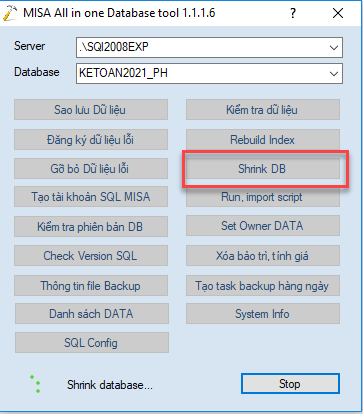Click the Sao lưu Dữ liệu button
Viewport: 363px width, 414px height.
tap(91, 110)
